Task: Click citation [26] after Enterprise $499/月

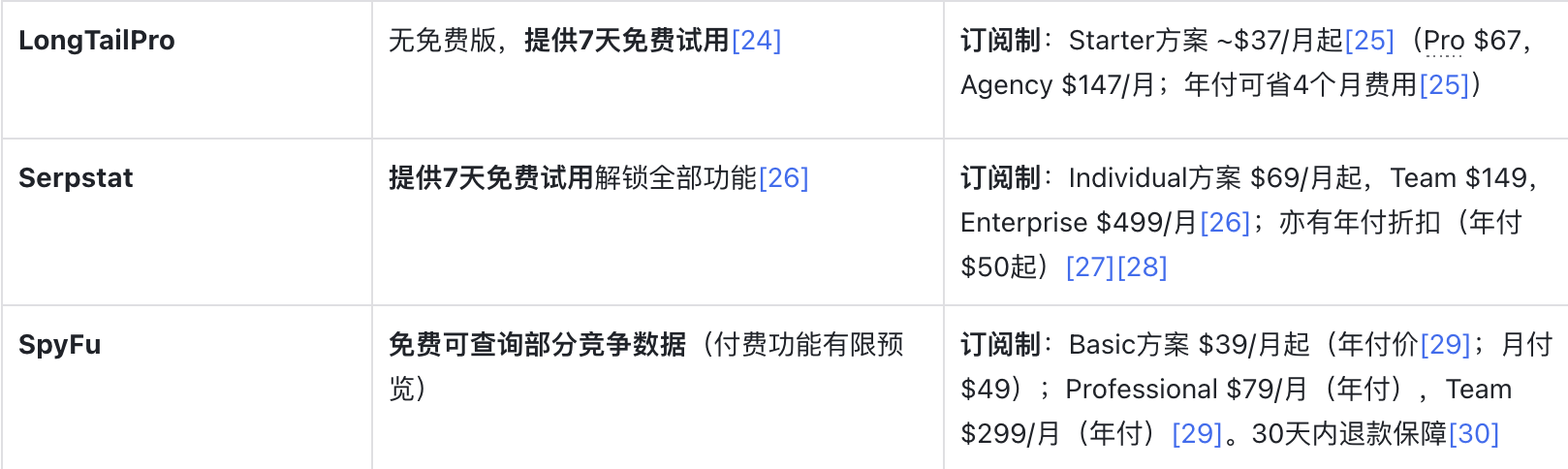Action: click(x=1225, y=223)
